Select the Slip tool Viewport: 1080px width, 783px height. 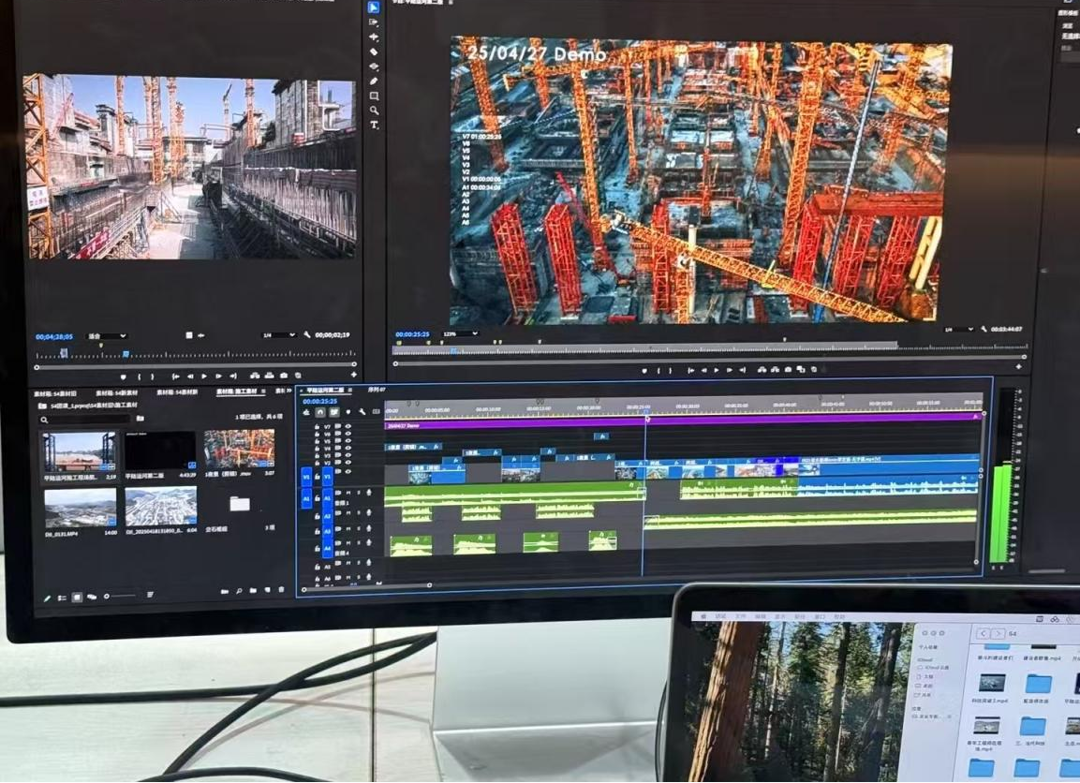(x=373, y=67)
